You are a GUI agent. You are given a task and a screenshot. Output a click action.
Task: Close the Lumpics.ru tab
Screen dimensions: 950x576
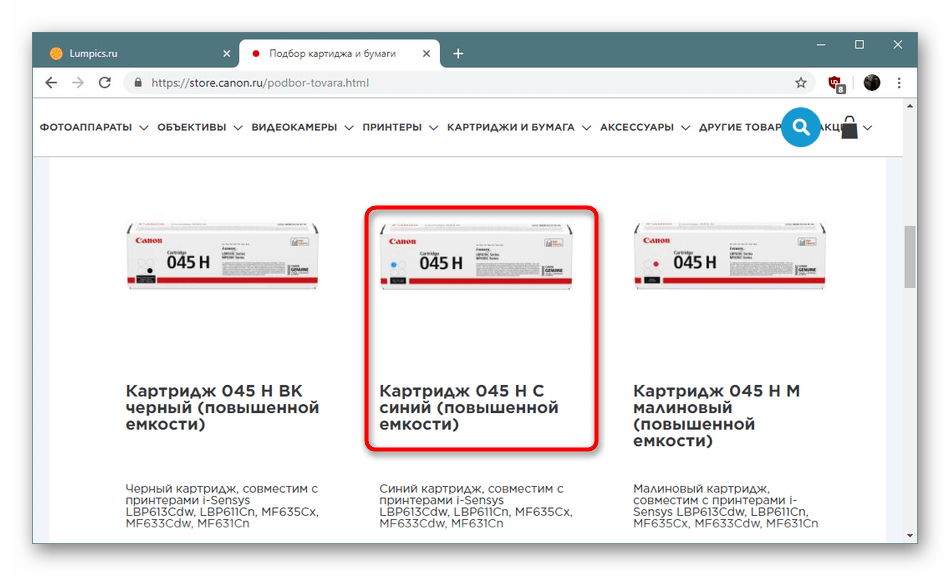[227, 54]
